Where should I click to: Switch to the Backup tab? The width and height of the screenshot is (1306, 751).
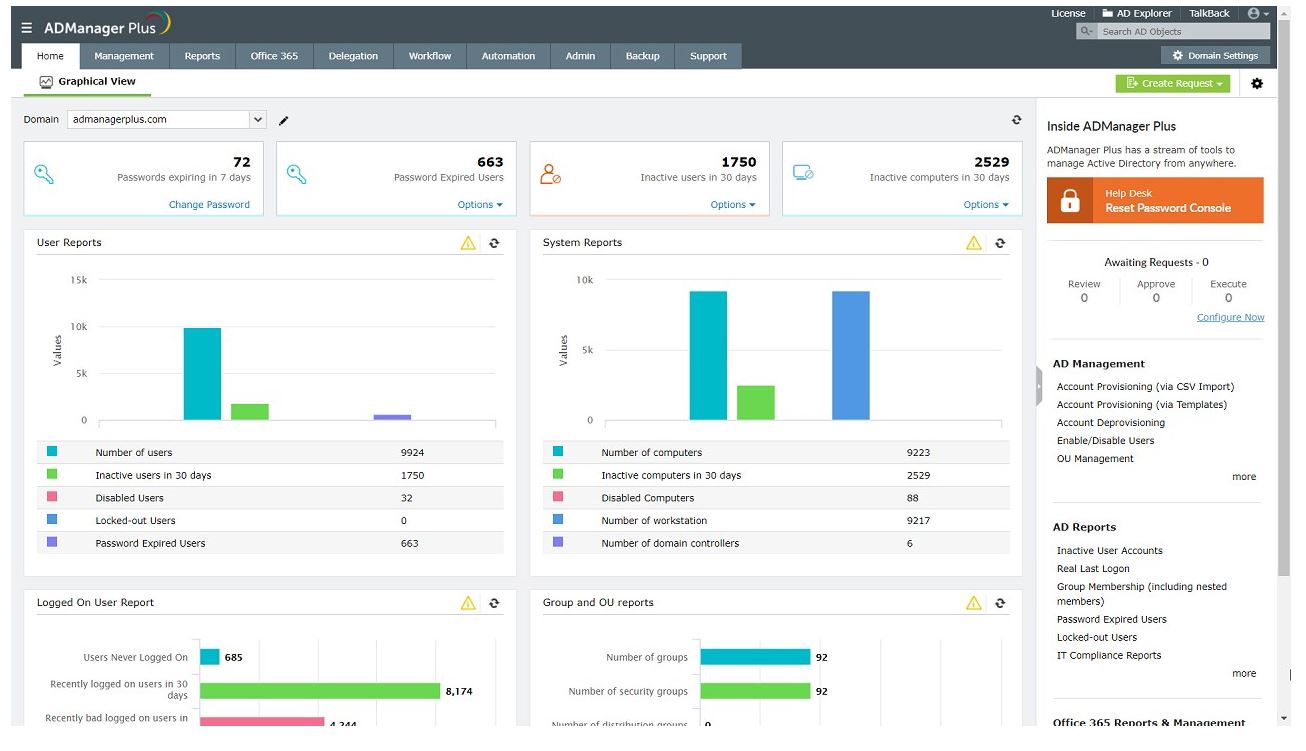(x=642, y=56)
